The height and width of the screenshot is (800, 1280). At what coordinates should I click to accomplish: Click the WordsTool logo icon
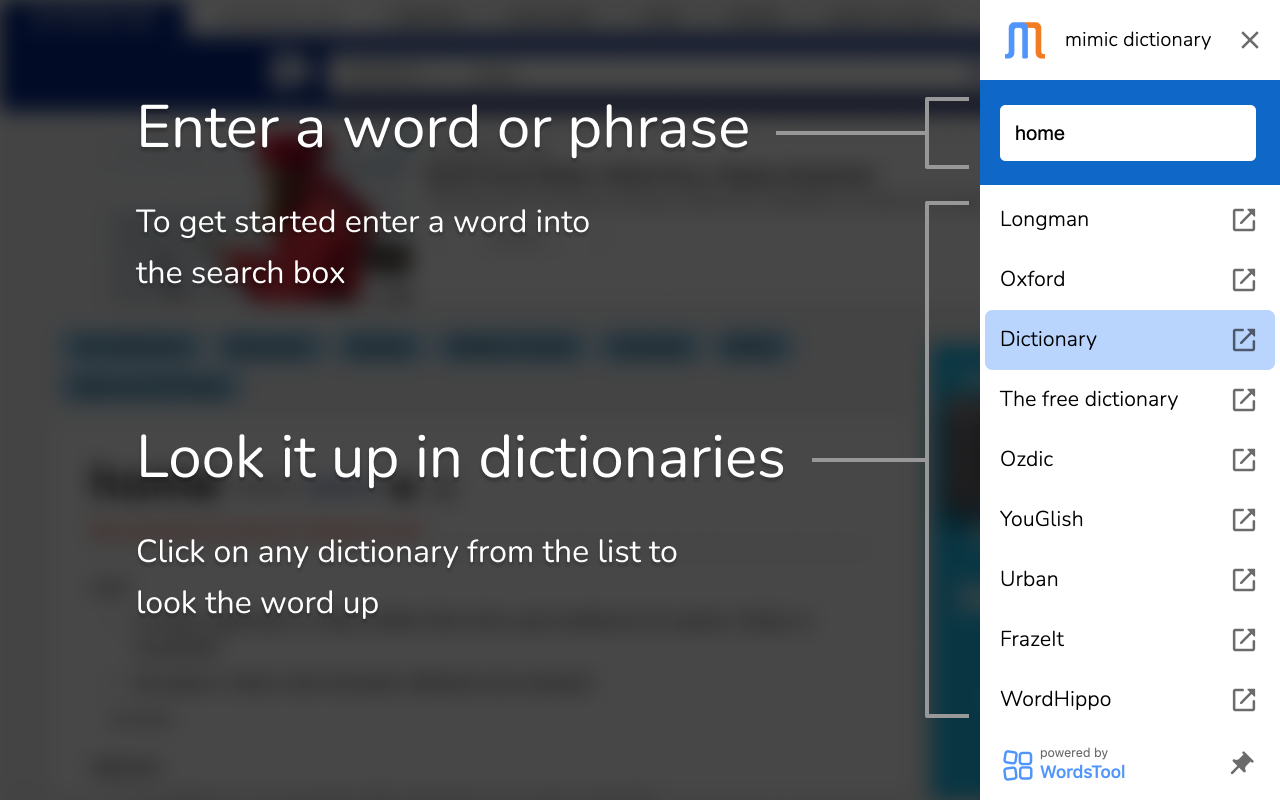point(1016,763)
